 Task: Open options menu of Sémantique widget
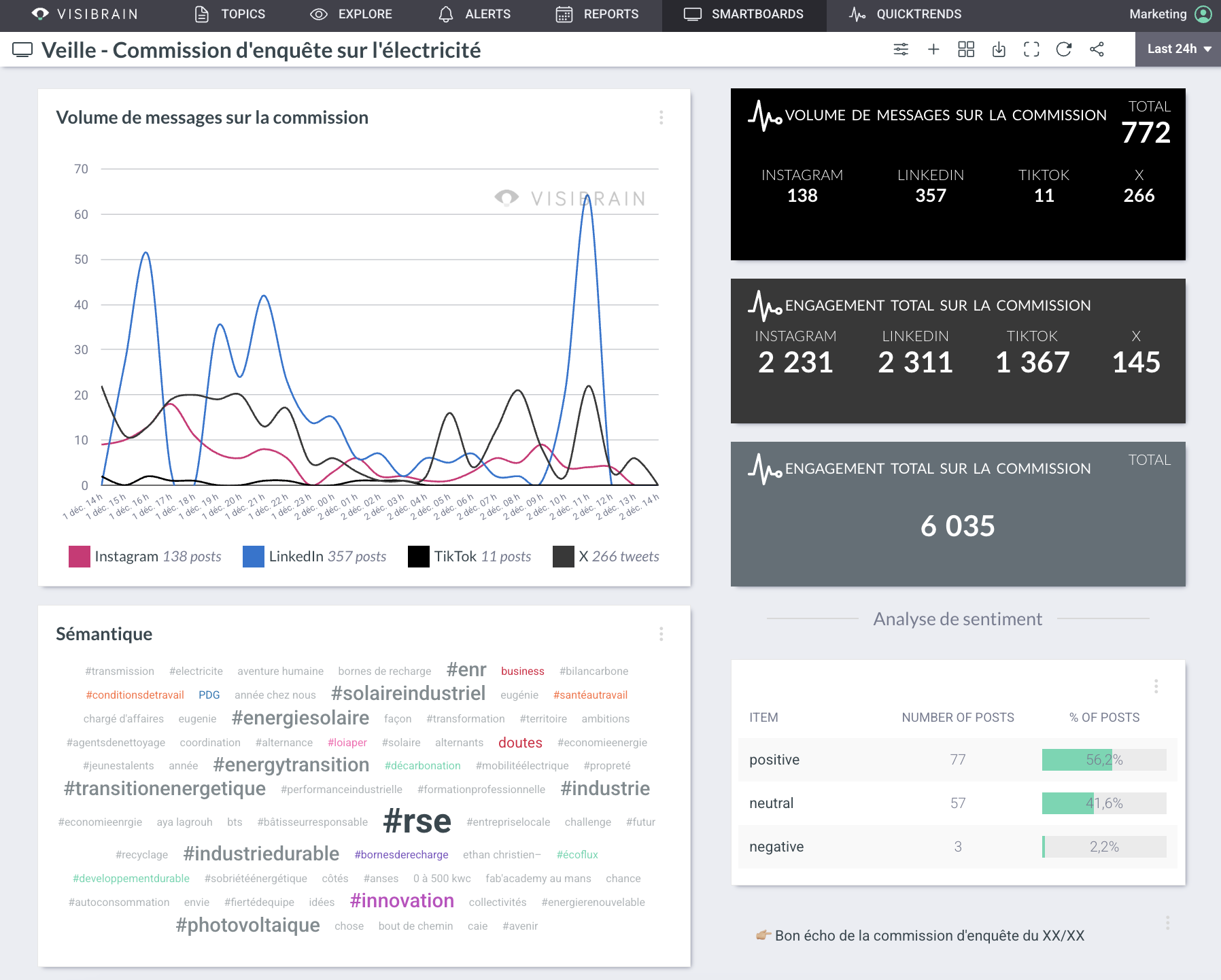661,634
